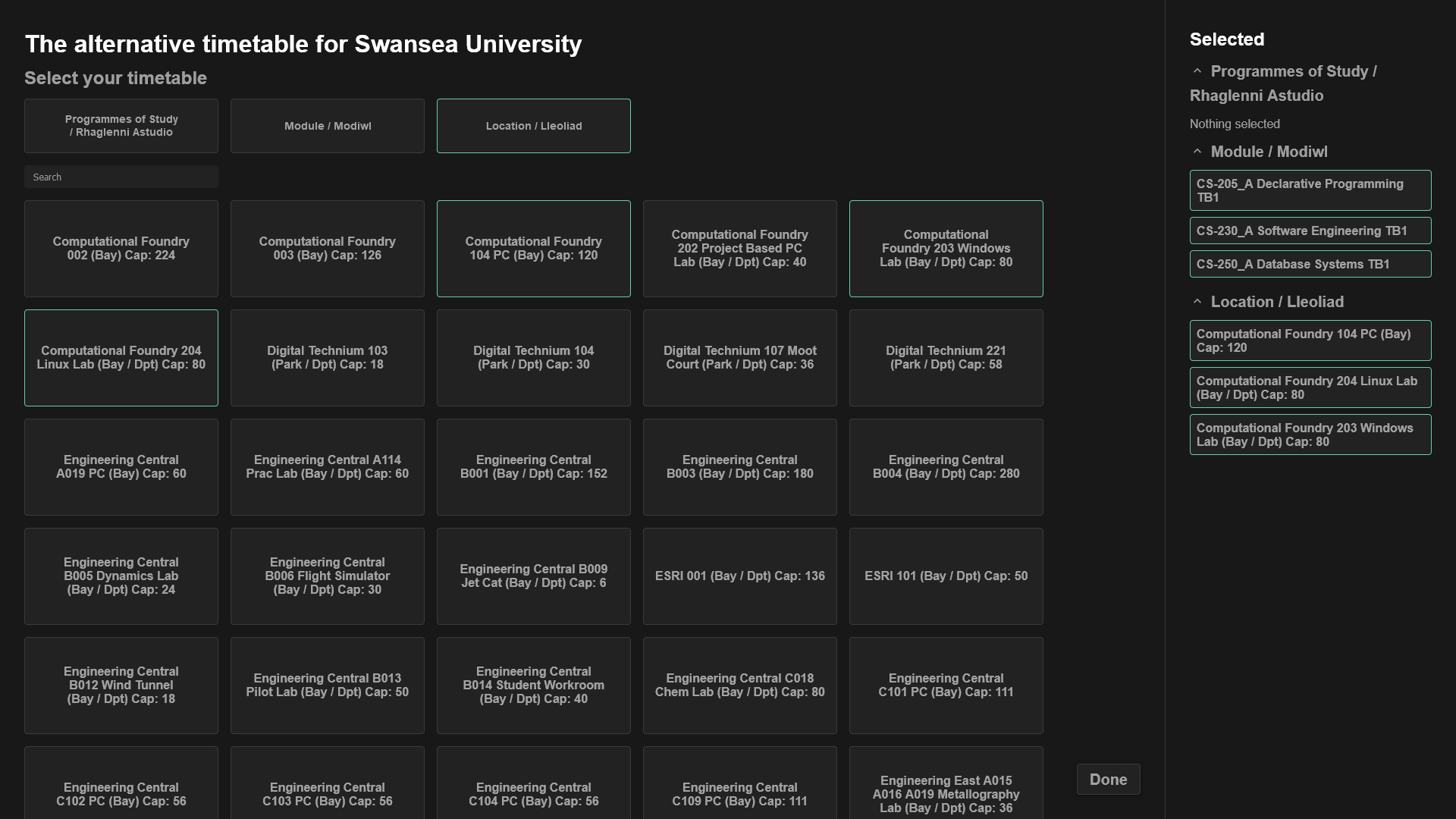Deselect Computational Foundry 203 Windows Lab tile
Viewport: 1456px width, 819px height.
click(946, 249)
